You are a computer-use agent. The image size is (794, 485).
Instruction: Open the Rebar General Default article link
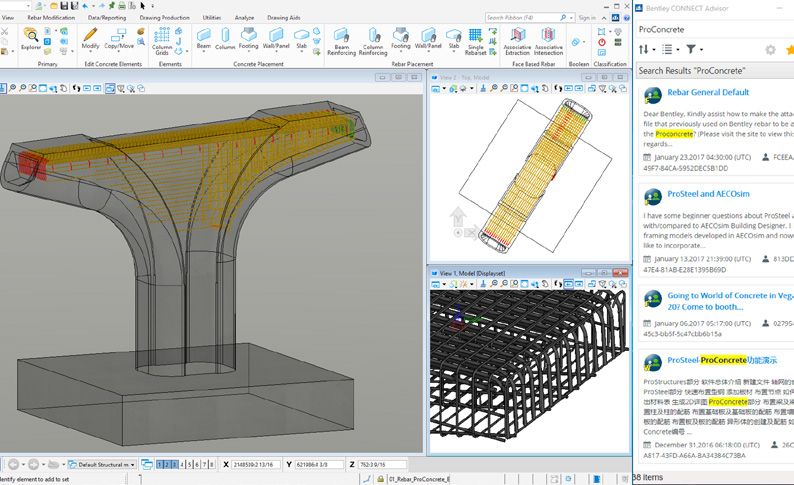pos(708,92)
